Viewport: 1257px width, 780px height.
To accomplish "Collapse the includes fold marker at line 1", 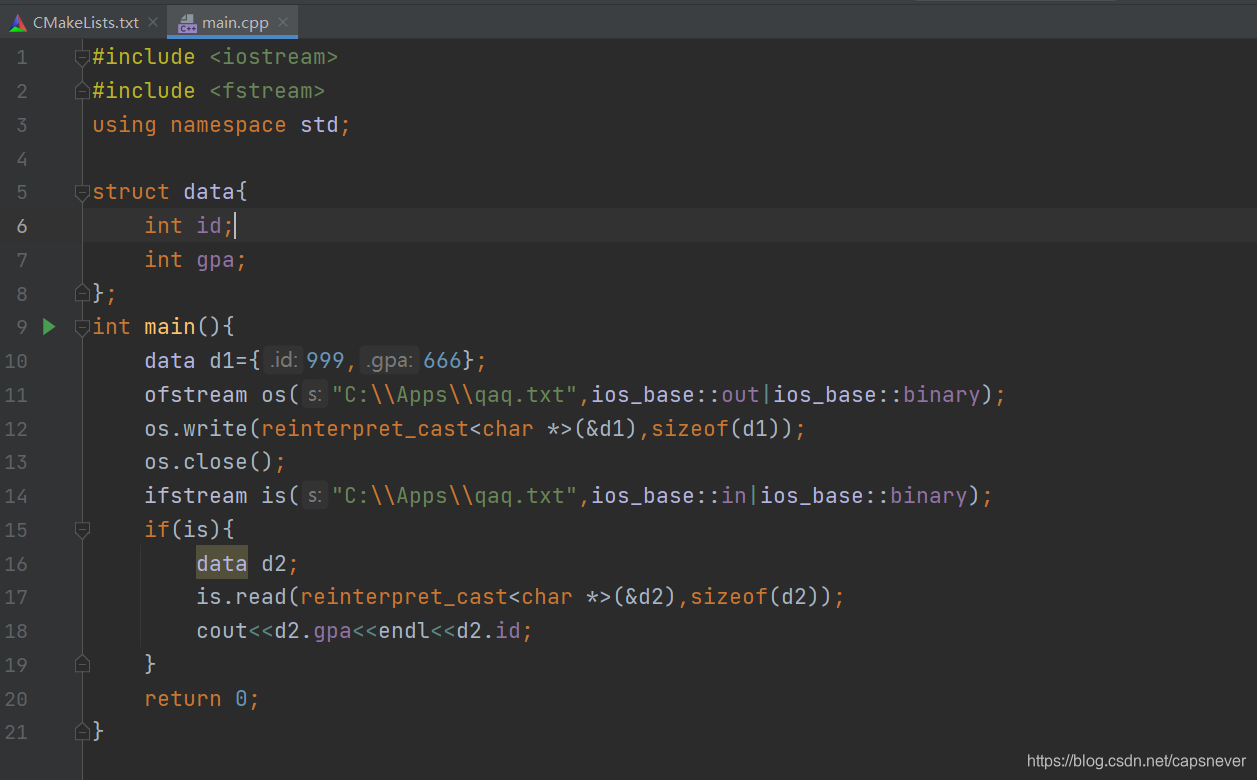I will pos(83,58).
